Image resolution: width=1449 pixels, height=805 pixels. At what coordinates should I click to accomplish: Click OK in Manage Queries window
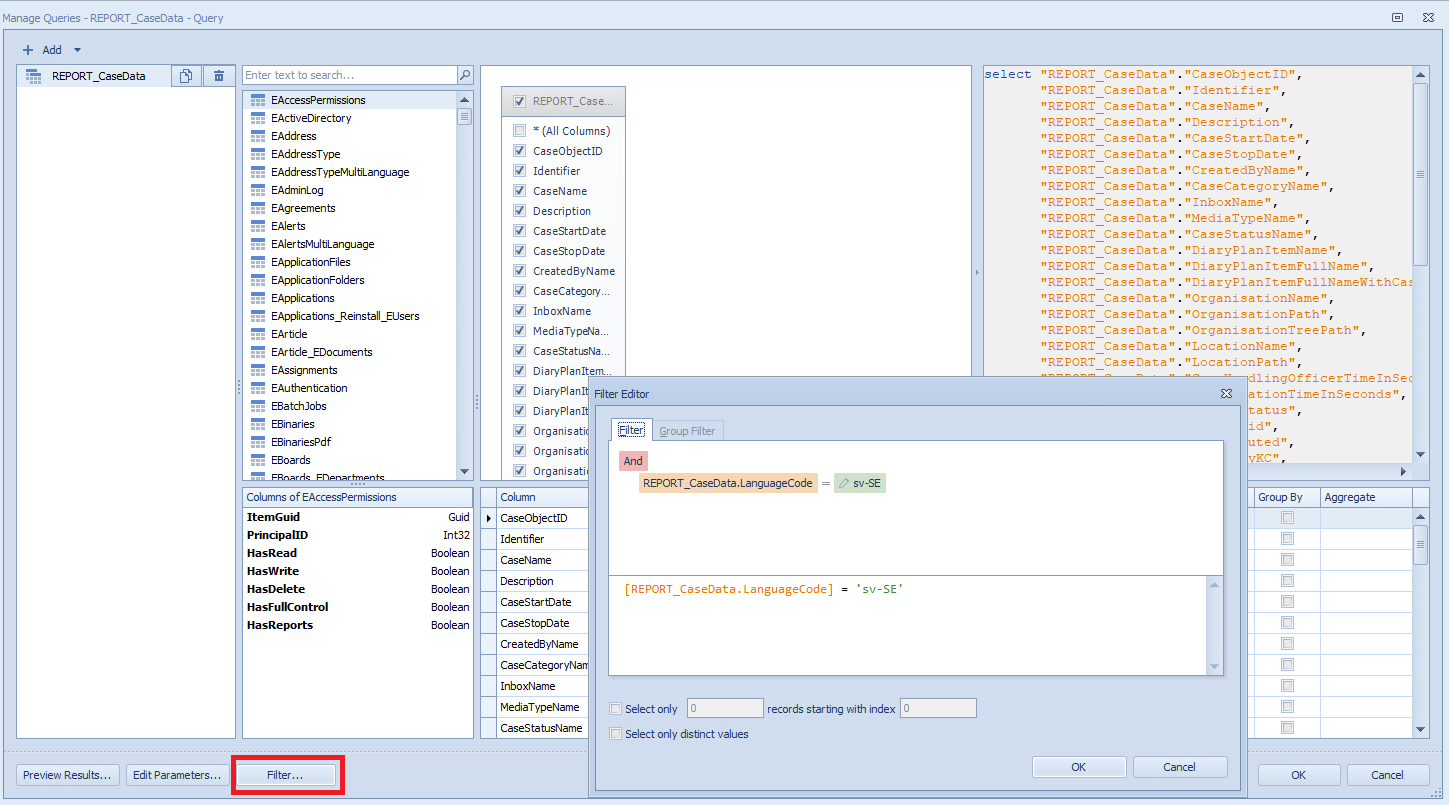(x=1299, y=775)
